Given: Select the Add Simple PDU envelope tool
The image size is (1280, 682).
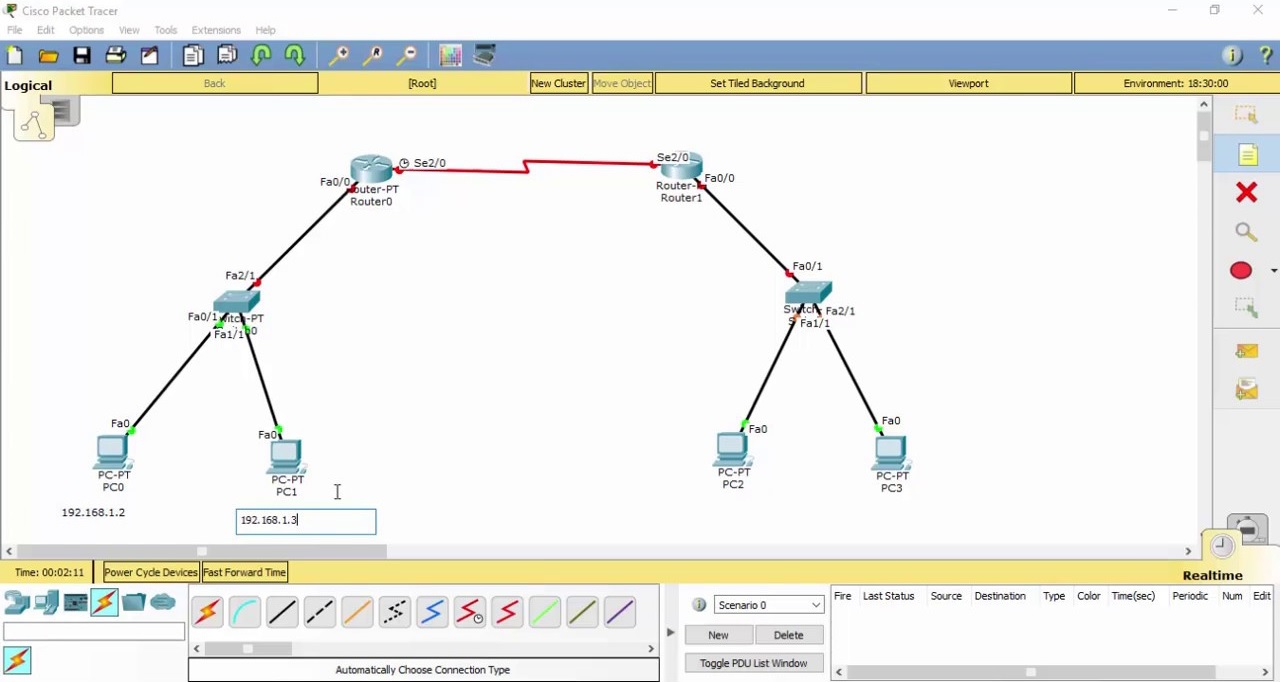Looking at the screenshot, I should pos(1245,351).
